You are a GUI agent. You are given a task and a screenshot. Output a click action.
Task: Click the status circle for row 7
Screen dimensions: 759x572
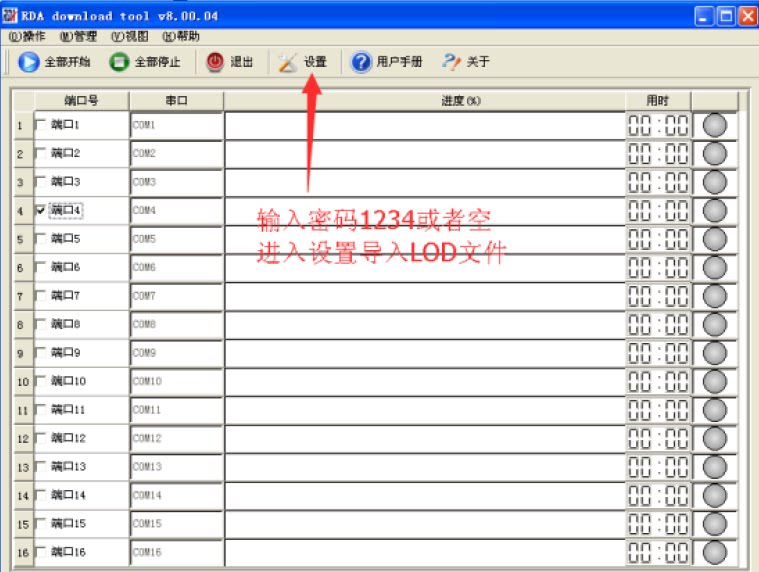[x=714, y=296]
